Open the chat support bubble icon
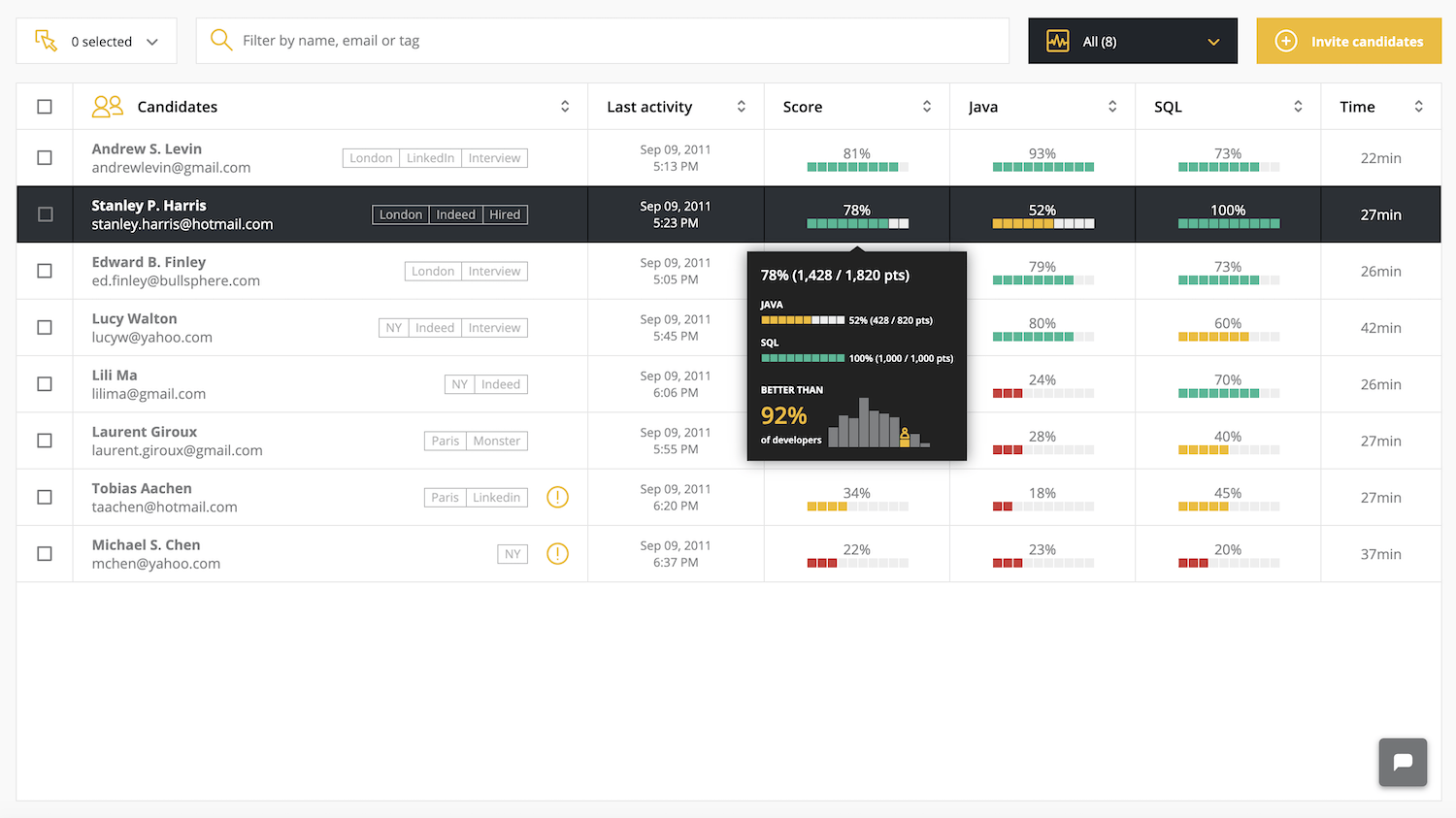This screenshot has width=1456, height=818. (x=1403, y=762)
